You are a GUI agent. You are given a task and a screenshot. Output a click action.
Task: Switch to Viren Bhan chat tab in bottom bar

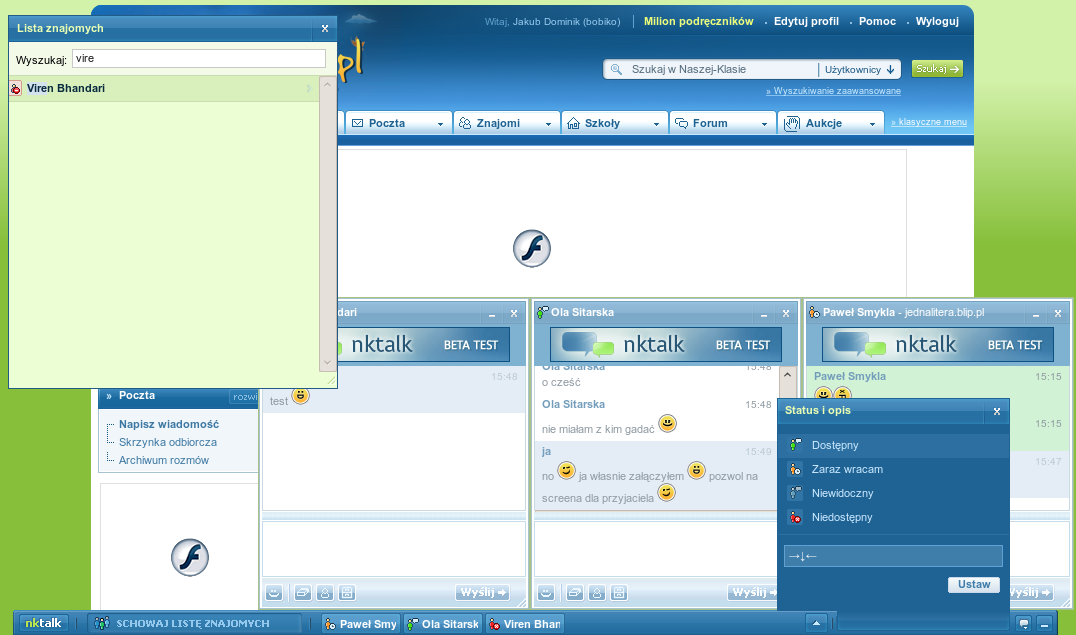click(x=525, y=623)
